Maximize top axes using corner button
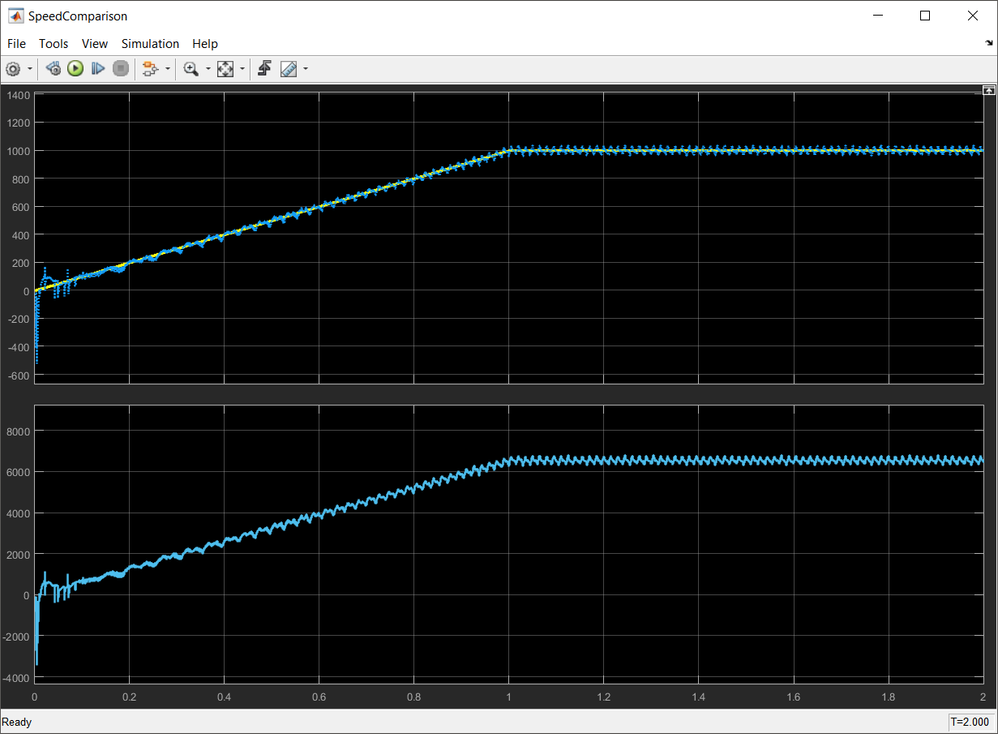 tap(988, 90)
